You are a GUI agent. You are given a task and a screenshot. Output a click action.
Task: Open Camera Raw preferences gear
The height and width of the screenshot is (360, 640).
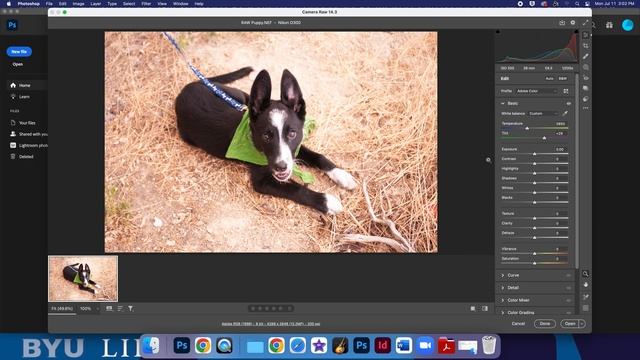click(x=573, y=23)
